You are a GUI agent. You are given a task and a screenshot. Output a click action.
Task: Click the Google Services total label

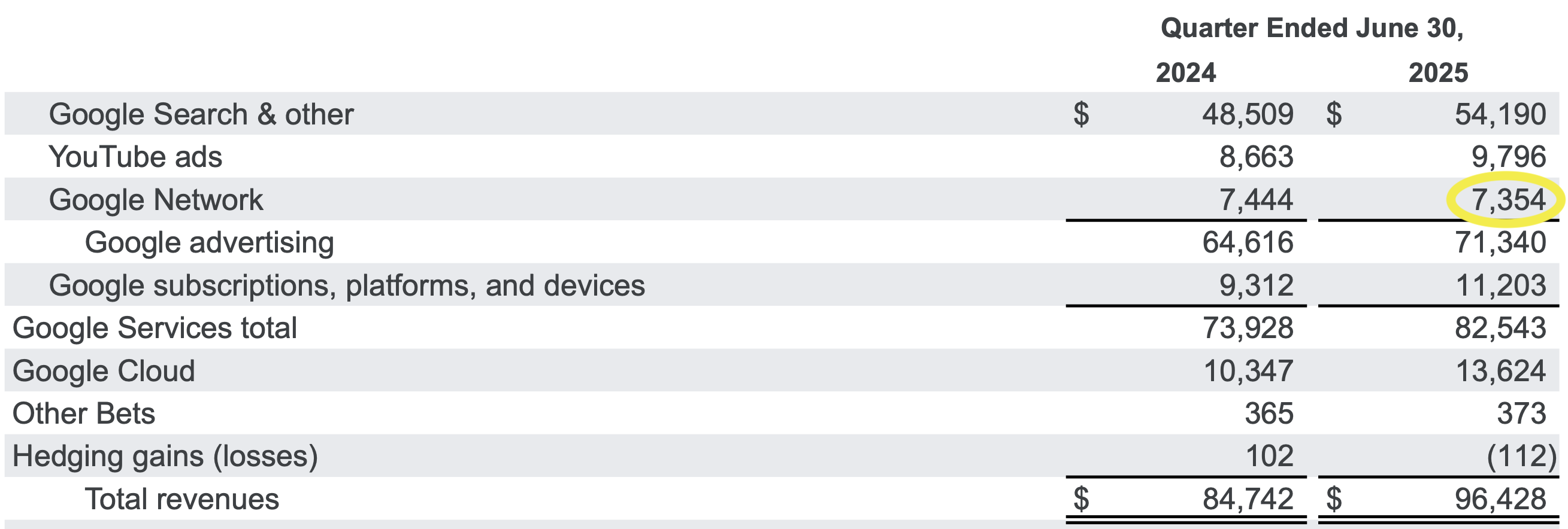155,329
